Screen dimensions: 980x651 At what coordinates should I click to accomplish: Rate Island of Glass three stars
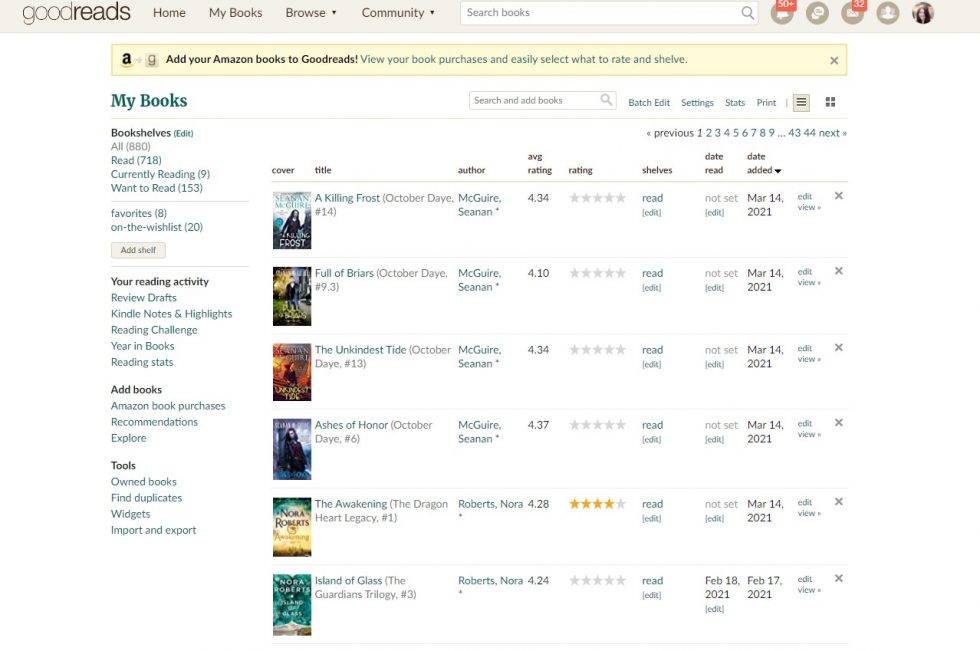coord(597,580)
